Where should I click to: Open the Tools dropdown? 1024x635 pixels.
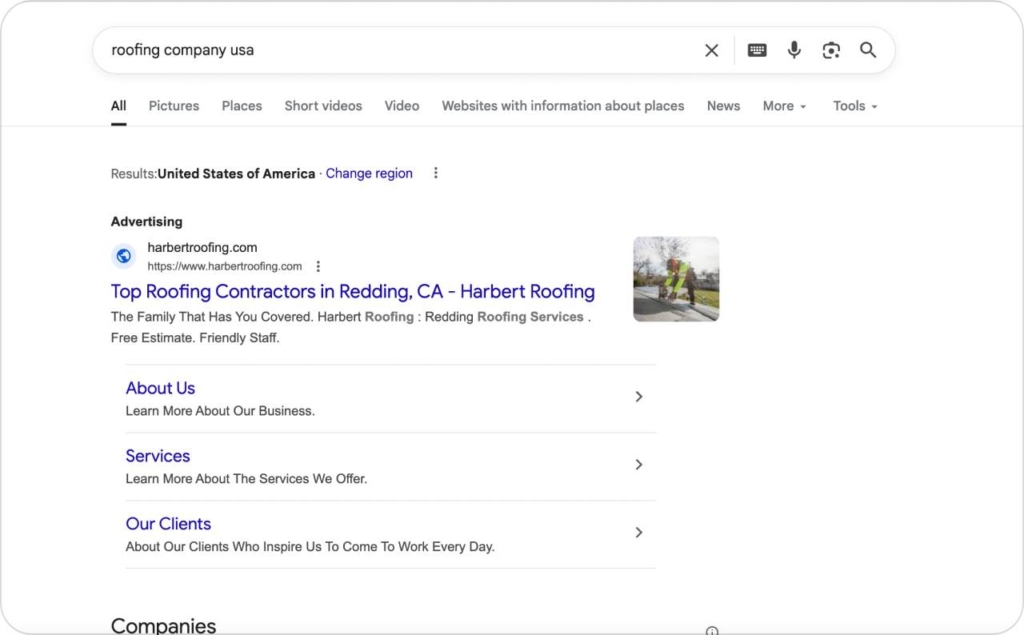tap(854, 105)
